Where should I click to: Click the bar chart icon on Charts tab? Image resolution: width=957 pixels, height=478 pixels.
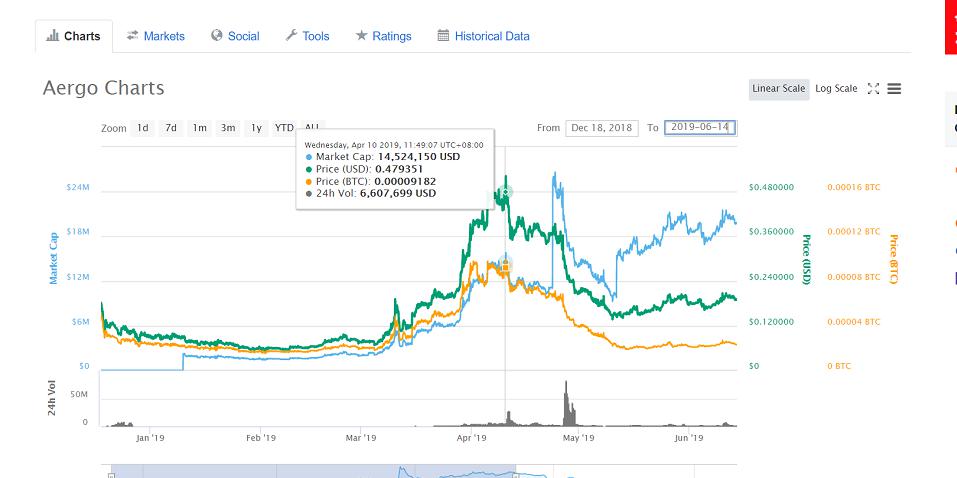click(x=53, y=35)
